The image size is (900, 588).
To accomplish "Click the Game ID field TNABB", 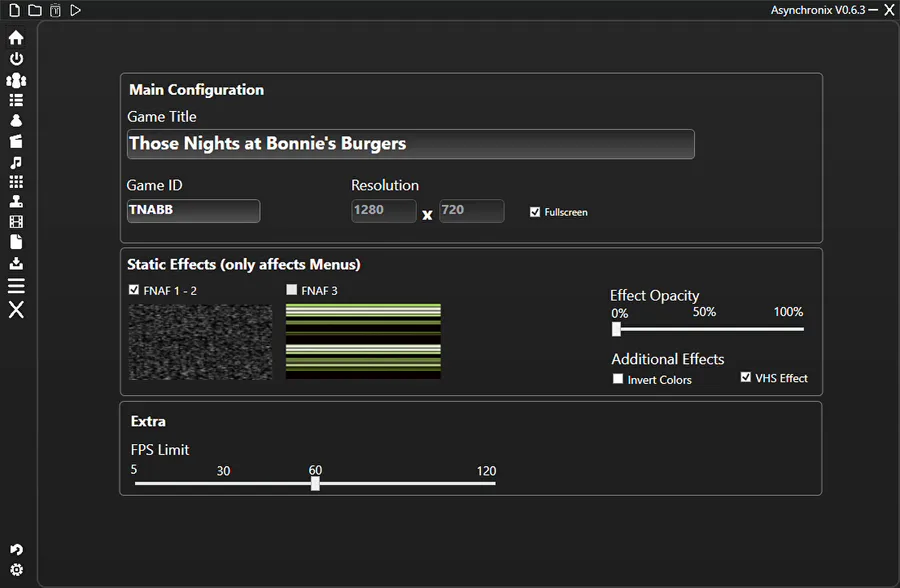I will coord(193,211).
